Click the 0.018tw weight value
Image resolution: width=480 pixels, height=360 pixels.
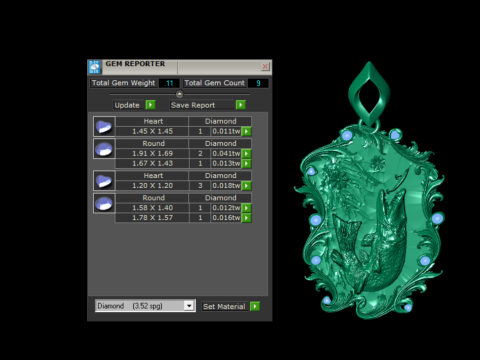coord(226,186)
